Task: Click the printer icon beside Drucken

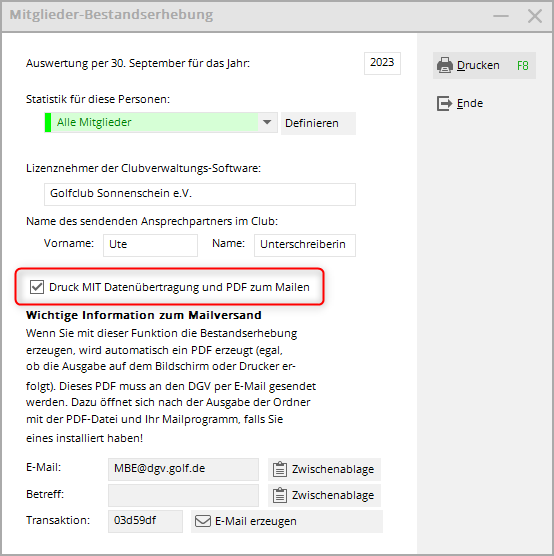Action: pyautogui.click(x=445, y=65)
